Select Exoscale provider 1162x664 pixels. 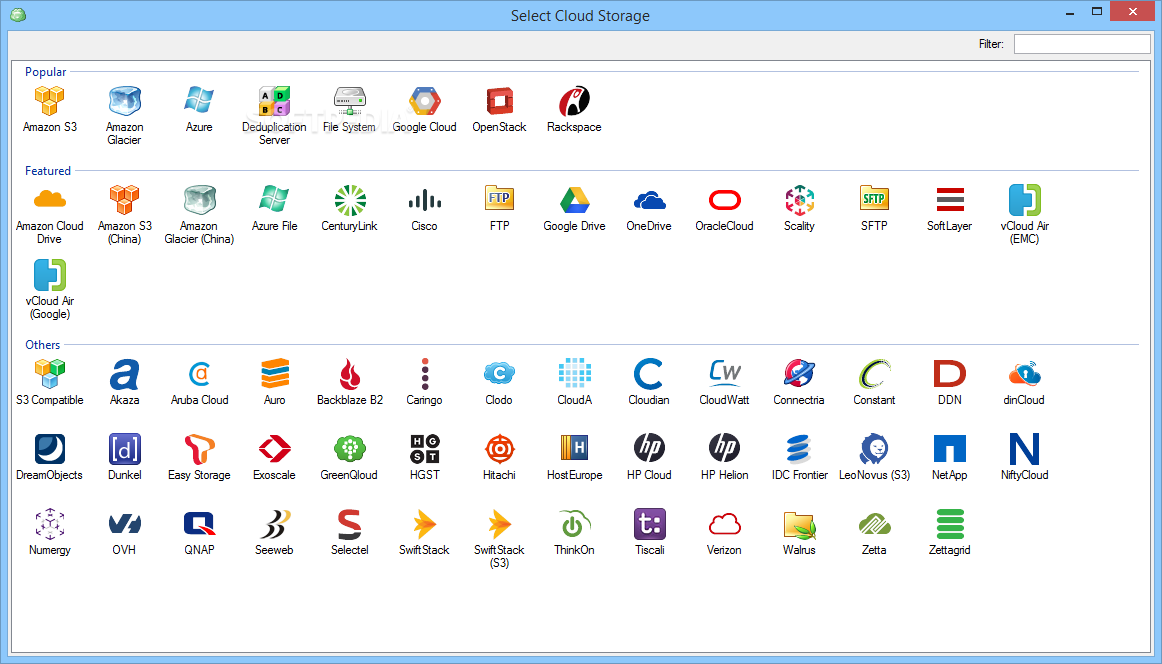pyautogui.click(x=274, y=448)
